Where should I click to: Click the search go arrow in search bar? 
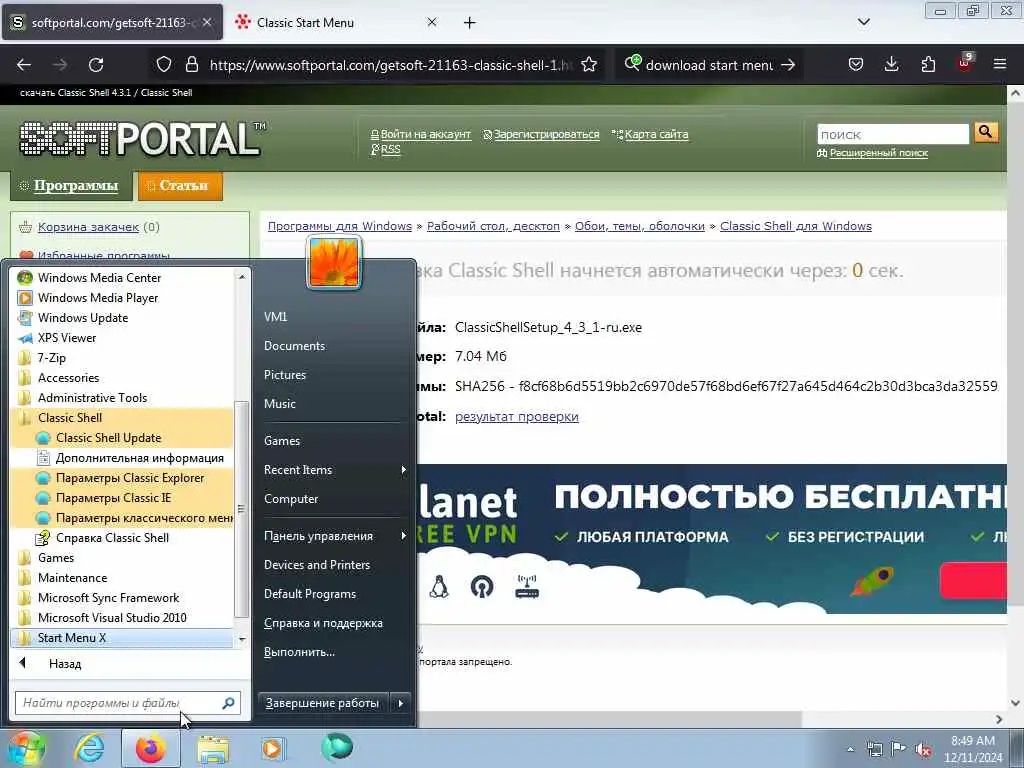[789, 65]
